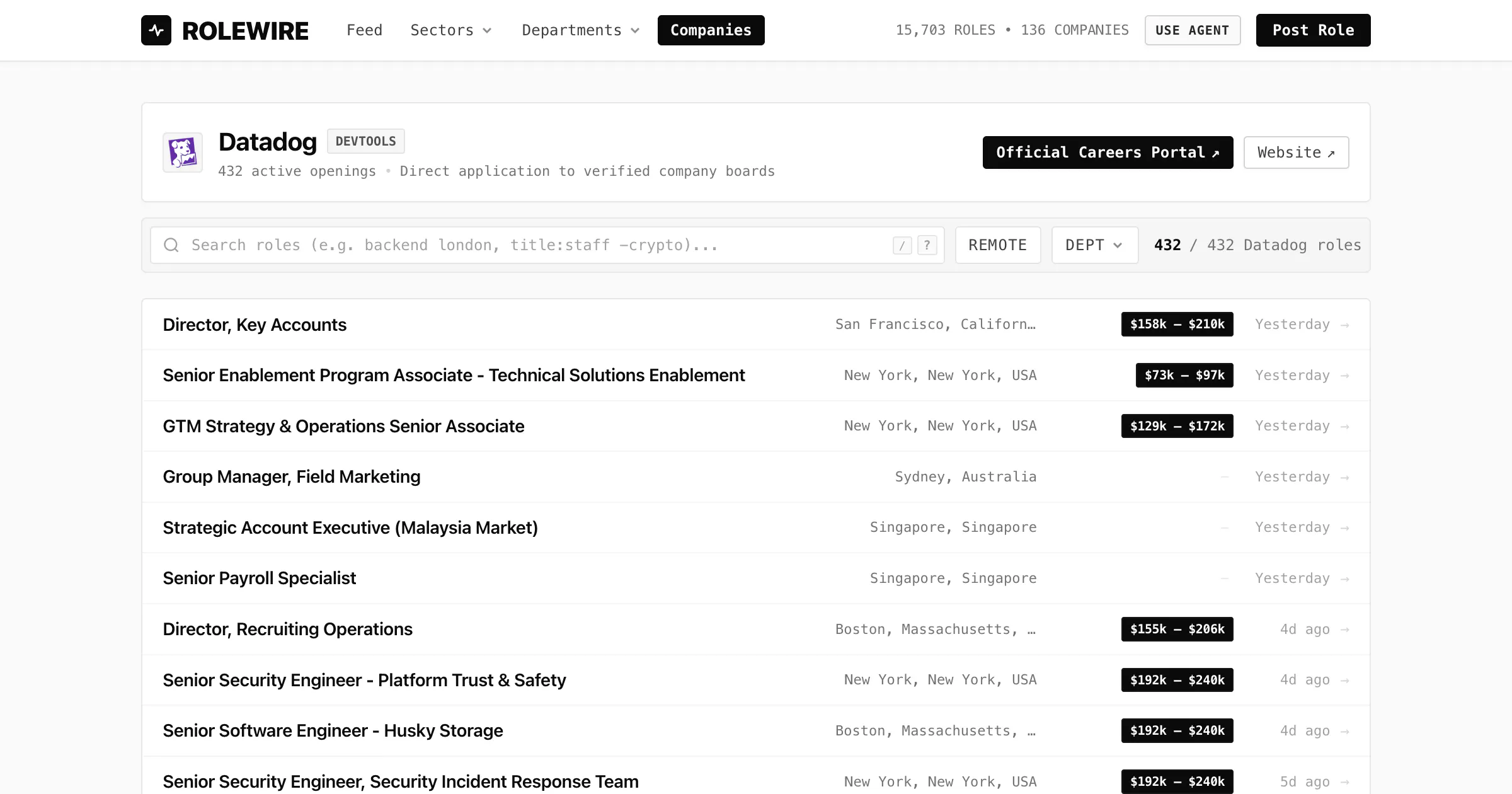The width and height of the screenshot is (1512, 794).
Task: Visit the Datadog Website link
Action: 1297,152
